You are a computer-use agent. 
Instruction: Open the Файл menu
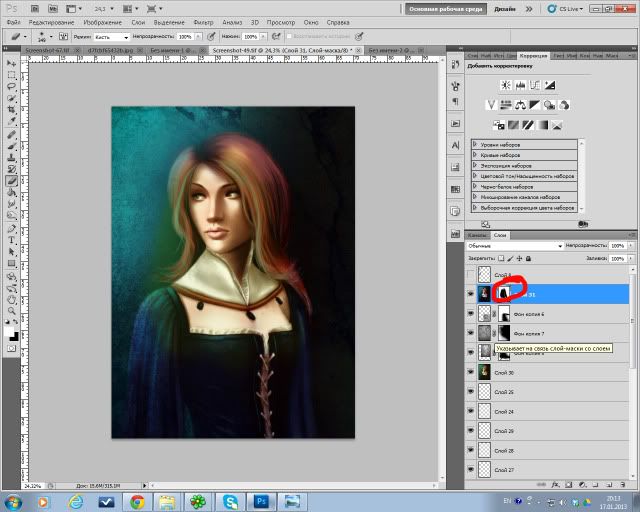tap(13, 22)
